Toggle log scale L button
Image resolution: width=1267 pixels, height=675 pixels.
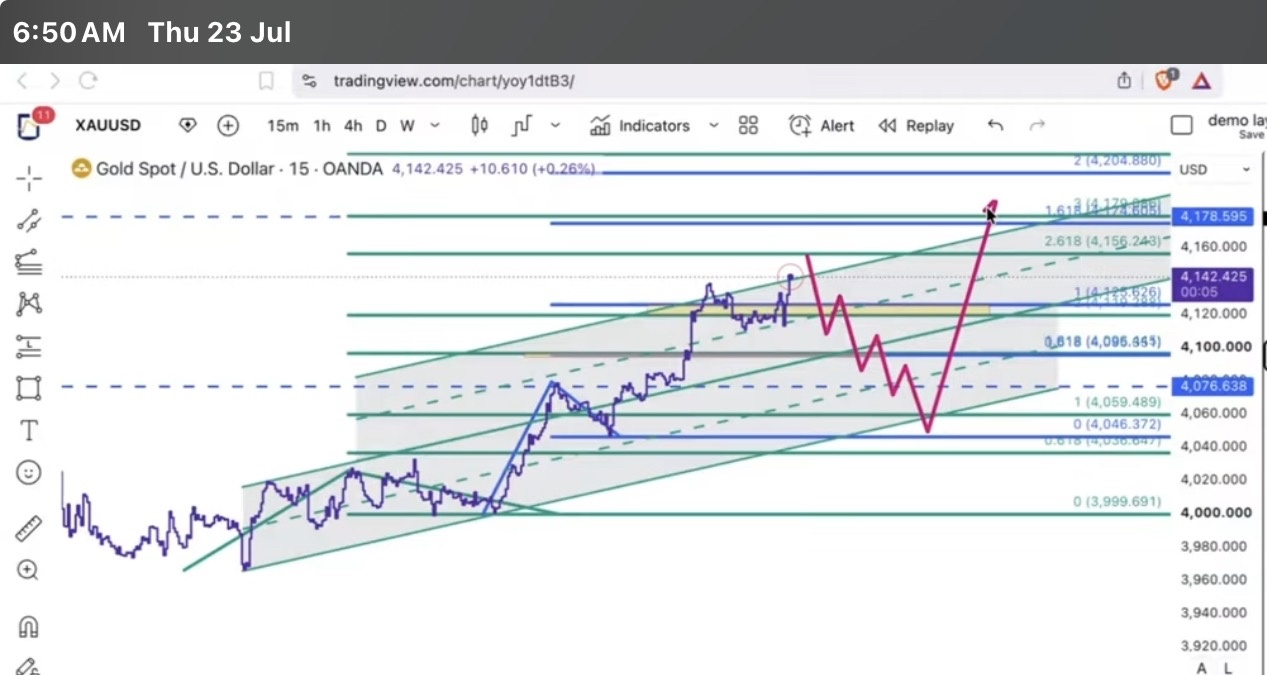pyautogui.click(x=1229, y=668)
